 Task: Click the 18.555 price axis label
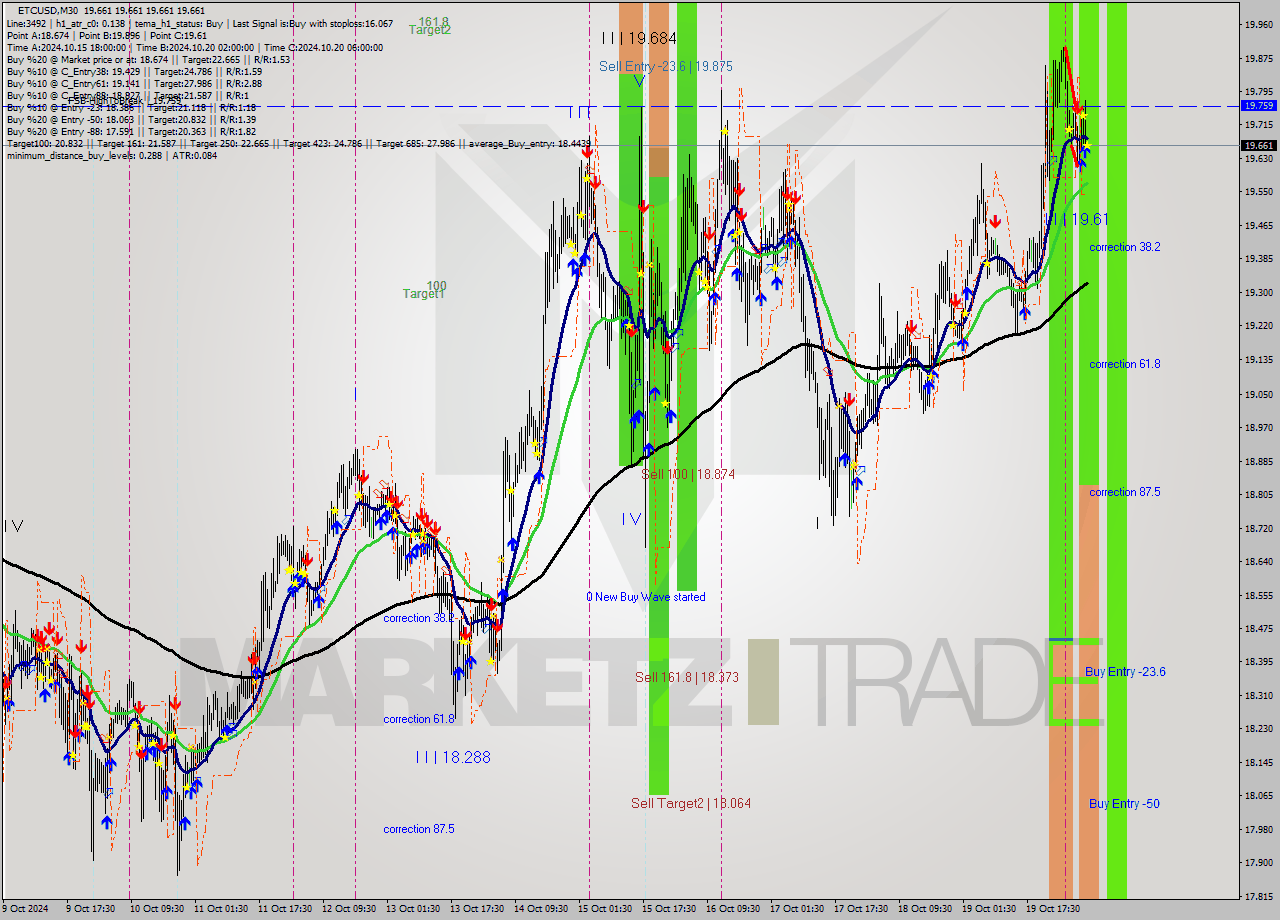coord(1259,595)
